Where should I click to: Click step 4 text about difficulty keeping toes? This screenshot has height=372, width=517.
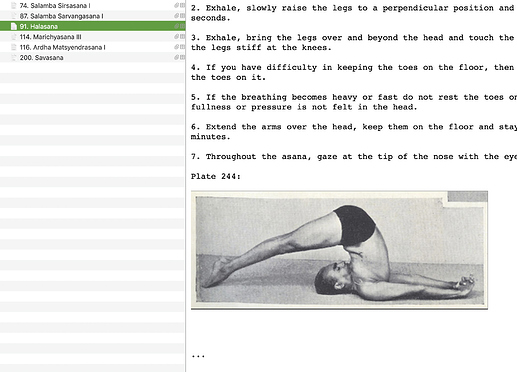click(354, 72)
